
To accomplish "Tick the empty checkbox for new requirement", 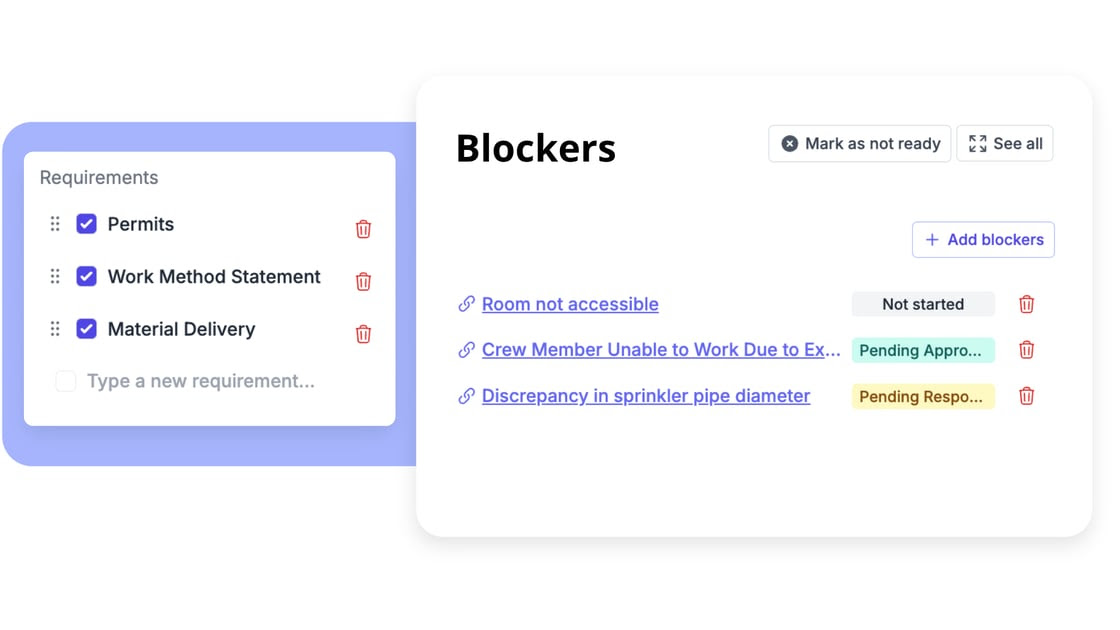I will [x=66, y=381].
